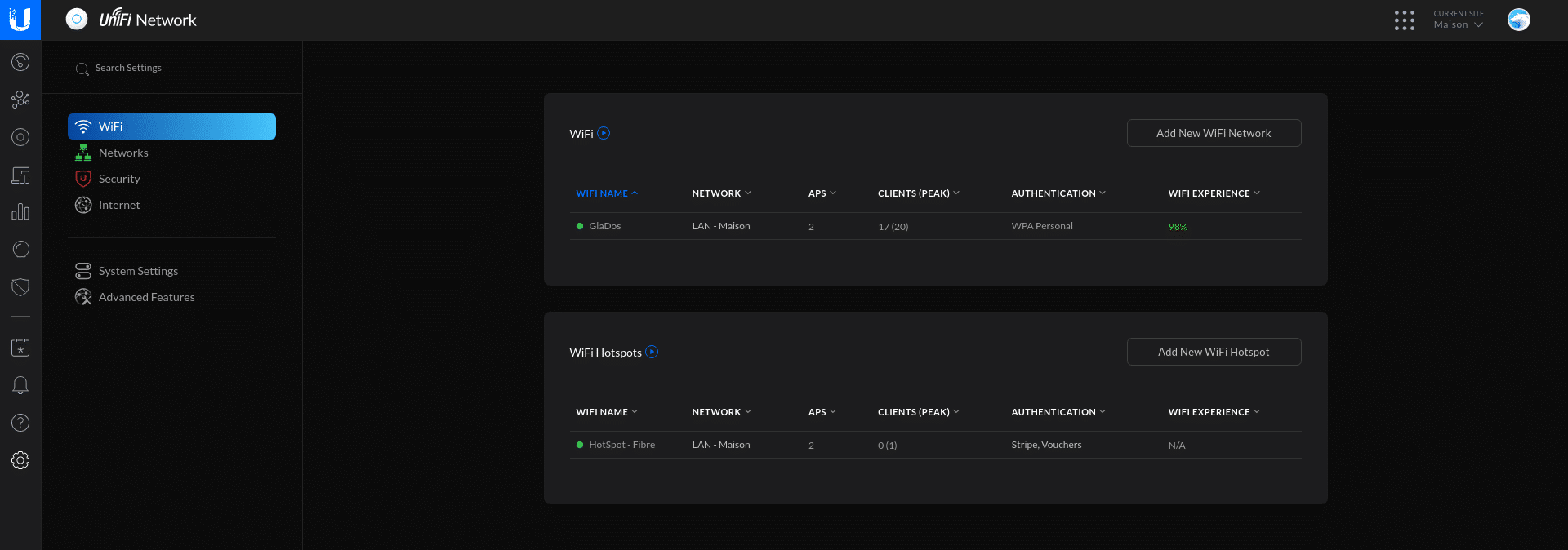The width and height of the screenshot is (1568, 550).
Task: Click Add New WiFi Hotspot button
Action: (1214, 352)
